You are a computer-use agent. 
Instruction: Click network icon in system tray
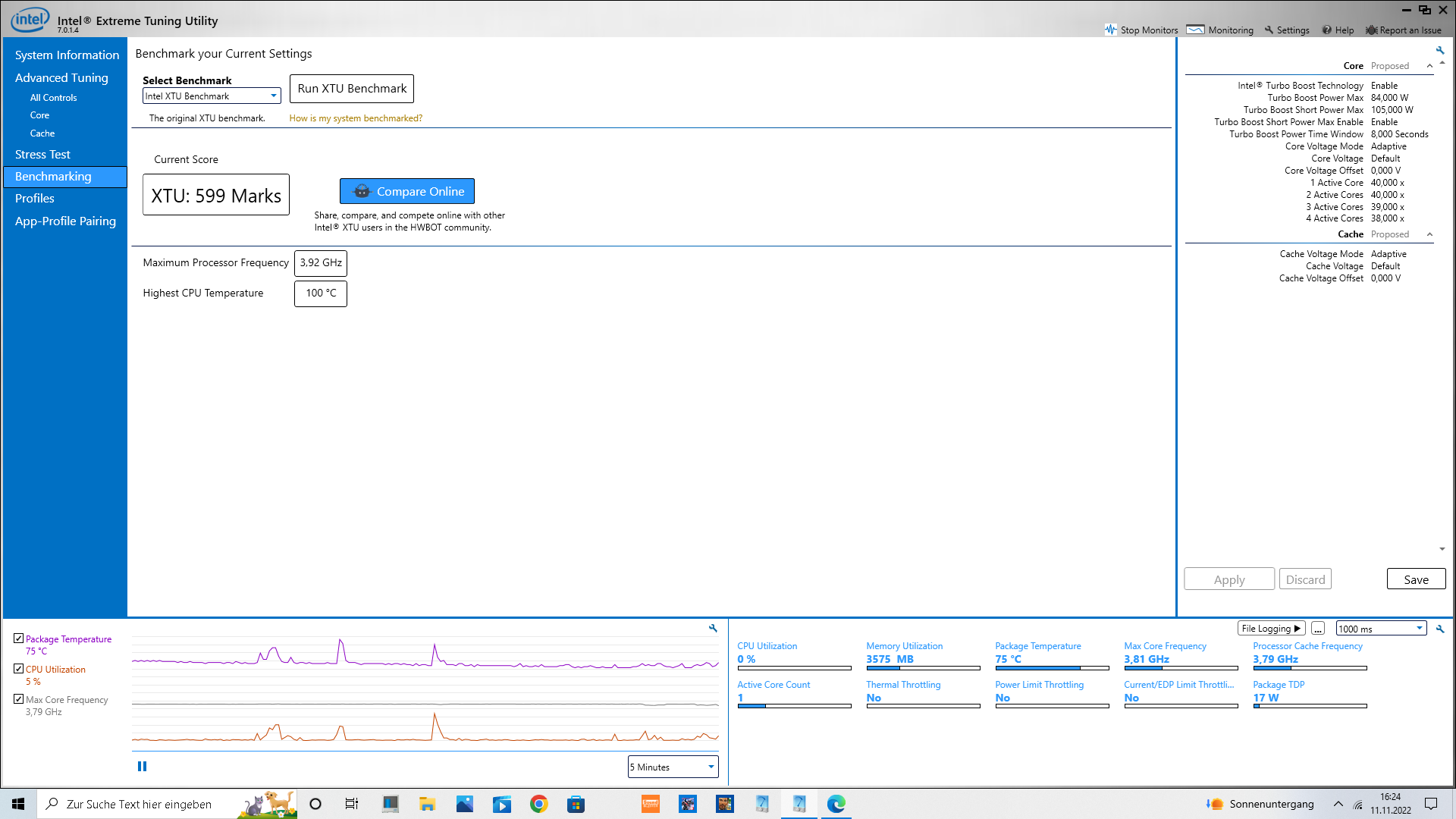[x=1358, y=805]
